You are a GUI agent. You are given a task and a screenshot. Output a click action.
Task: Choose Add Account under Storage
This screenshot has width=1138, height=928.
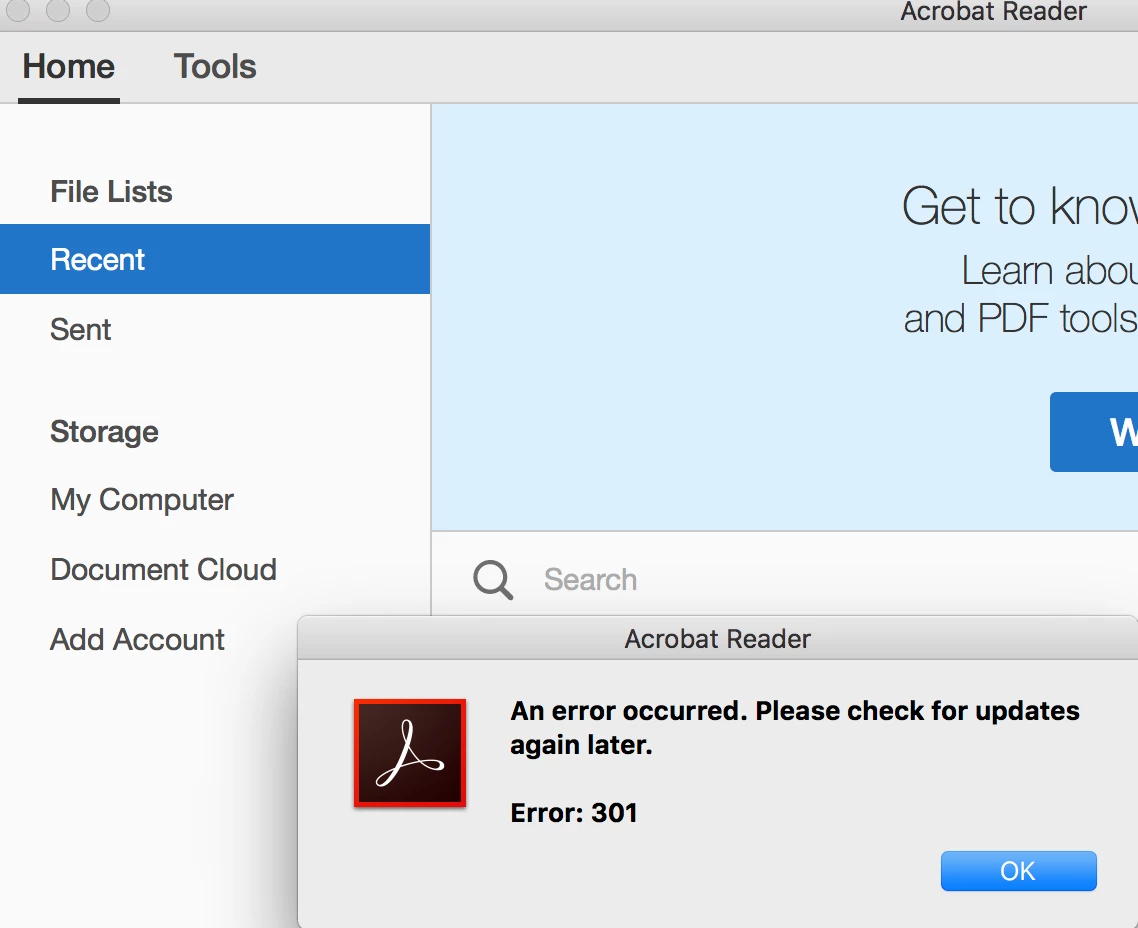point(137,639)
